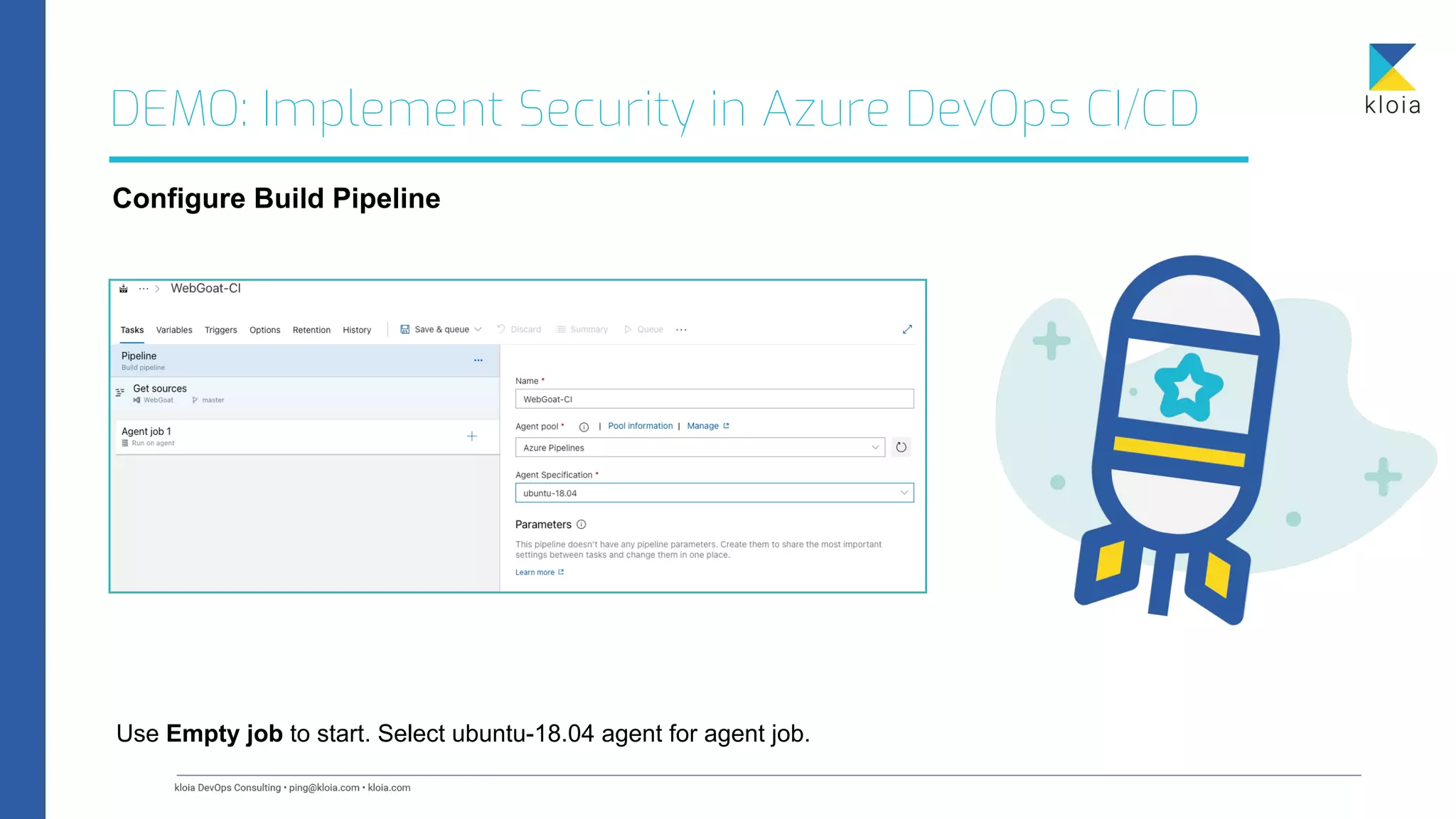Screen dimensions: 1456x819
Task: Click the Azure DevOps project icon in breadcrumb
Action: (x=124, y=289)
